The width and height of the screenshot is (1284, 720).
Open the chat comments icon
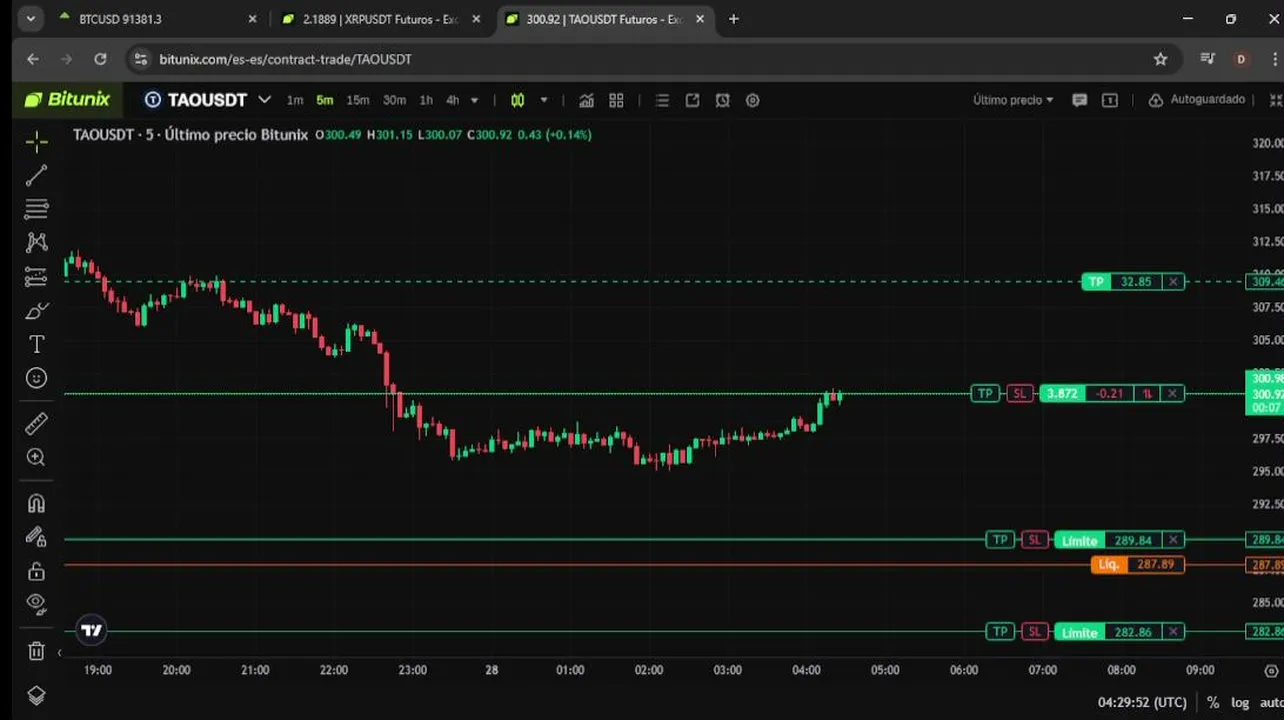[x=1079, y=100]
